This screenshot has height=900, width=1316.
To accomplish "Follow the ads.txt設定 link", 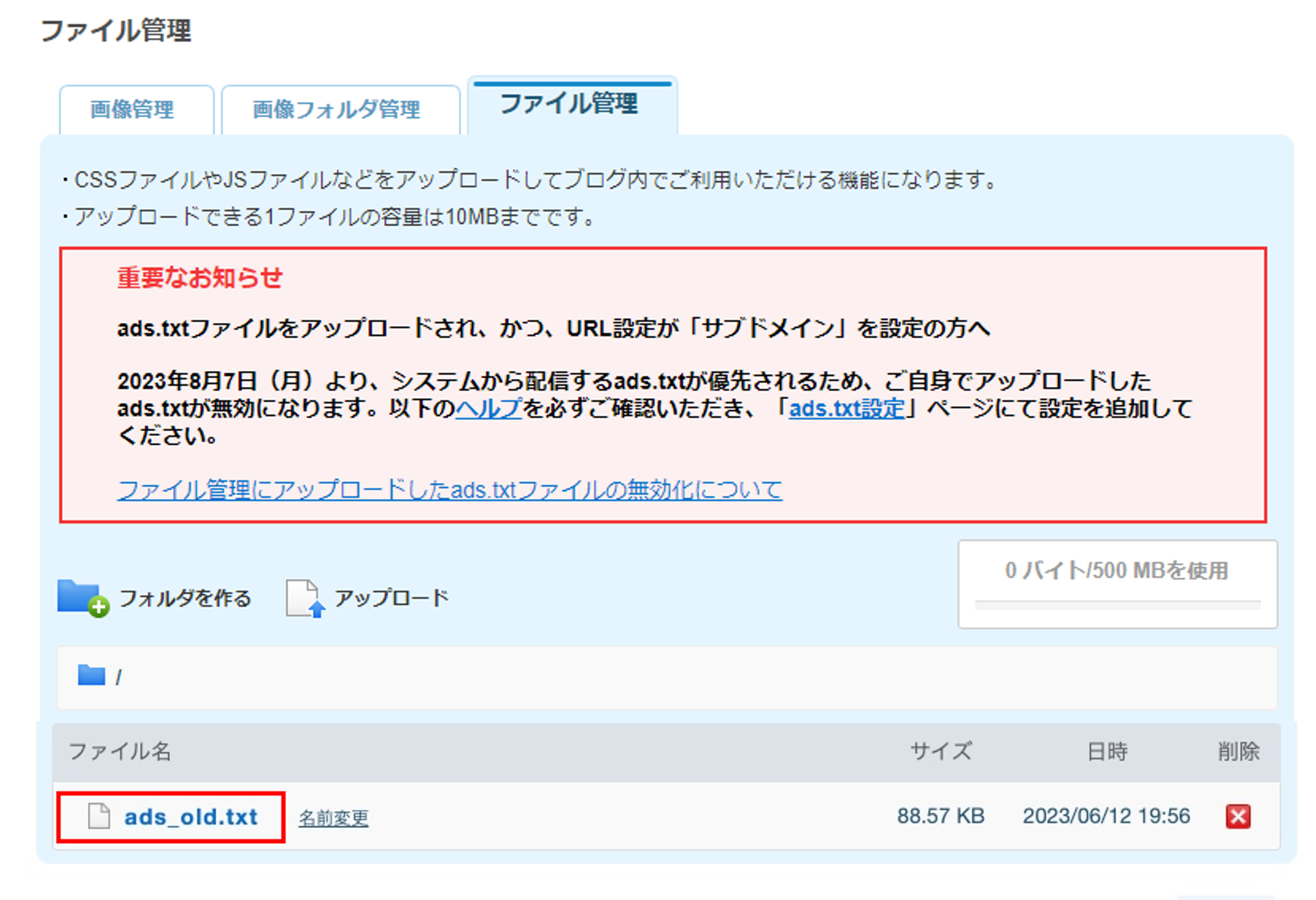I will click(x=847, y=408).
